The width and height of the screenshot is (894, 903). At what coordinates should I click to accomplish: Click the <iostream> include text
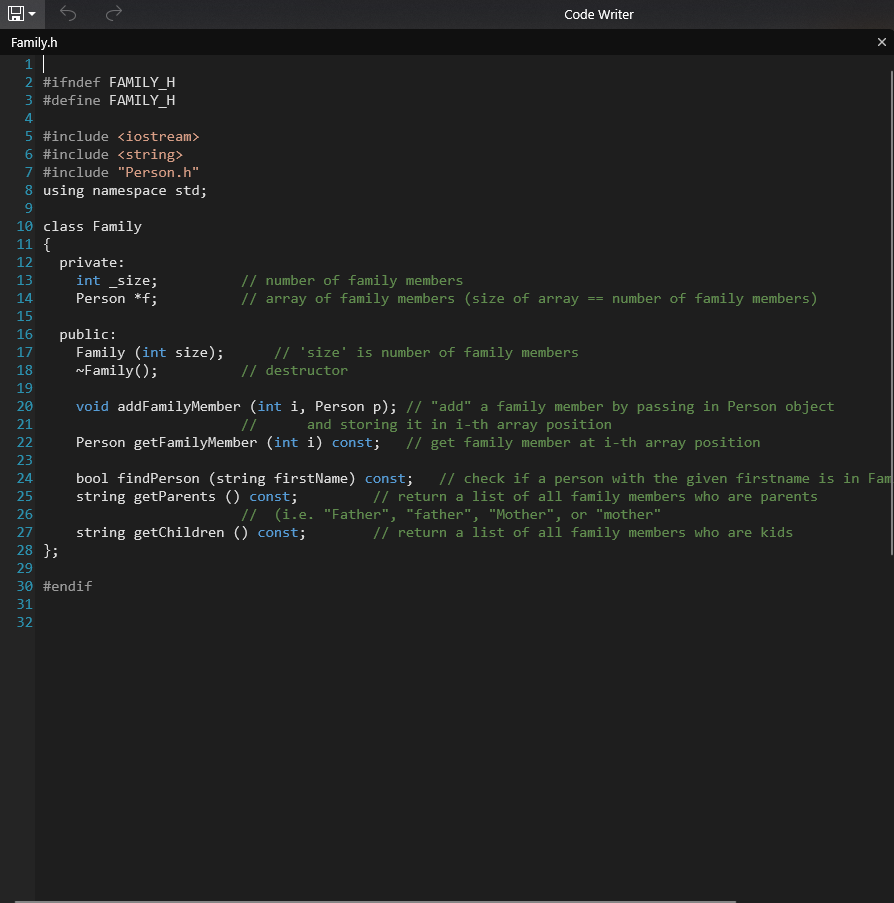(158, 136)
